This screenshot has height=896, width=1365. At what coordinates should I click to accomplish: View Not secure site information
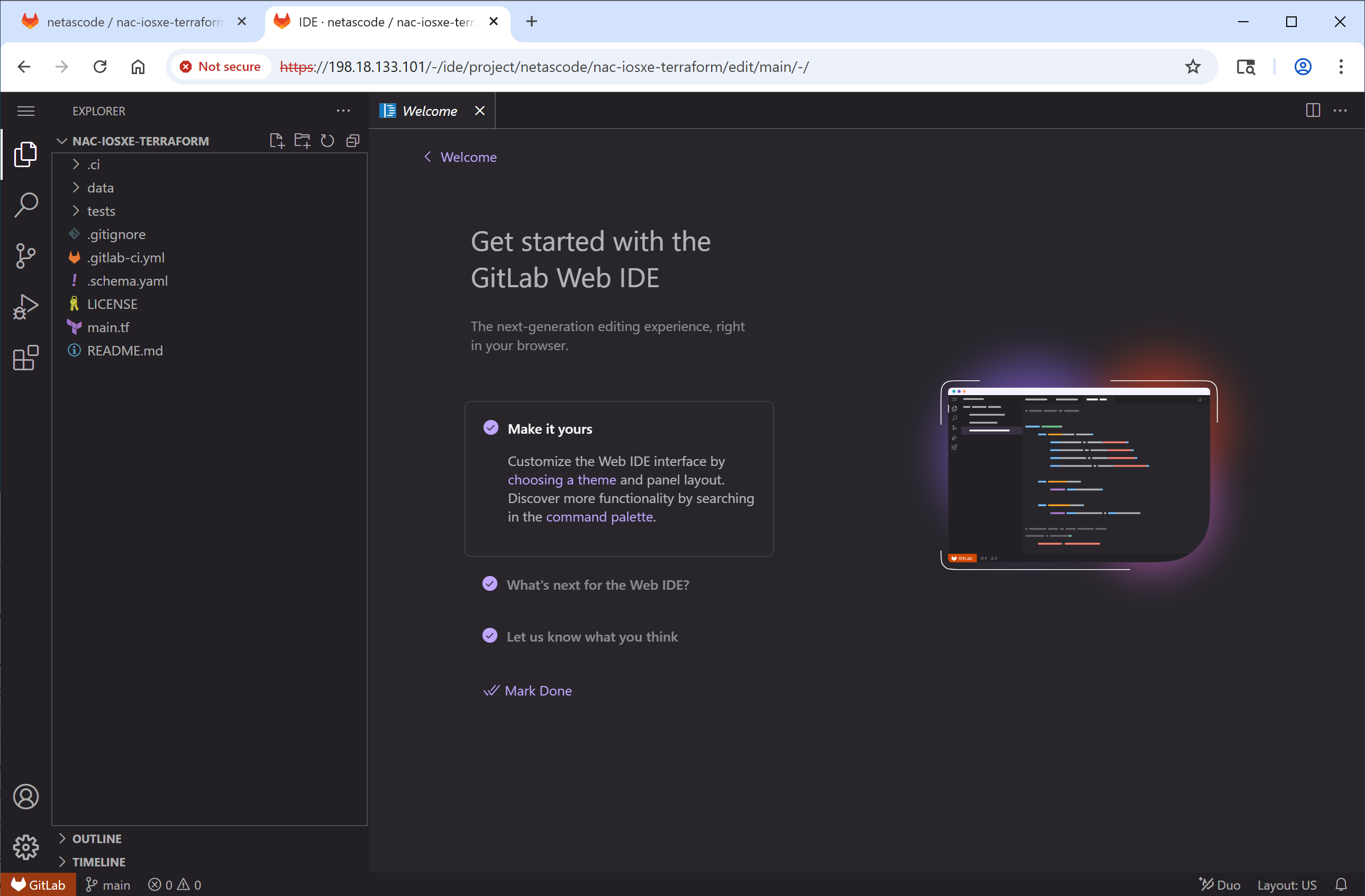[x=220, y=67]
